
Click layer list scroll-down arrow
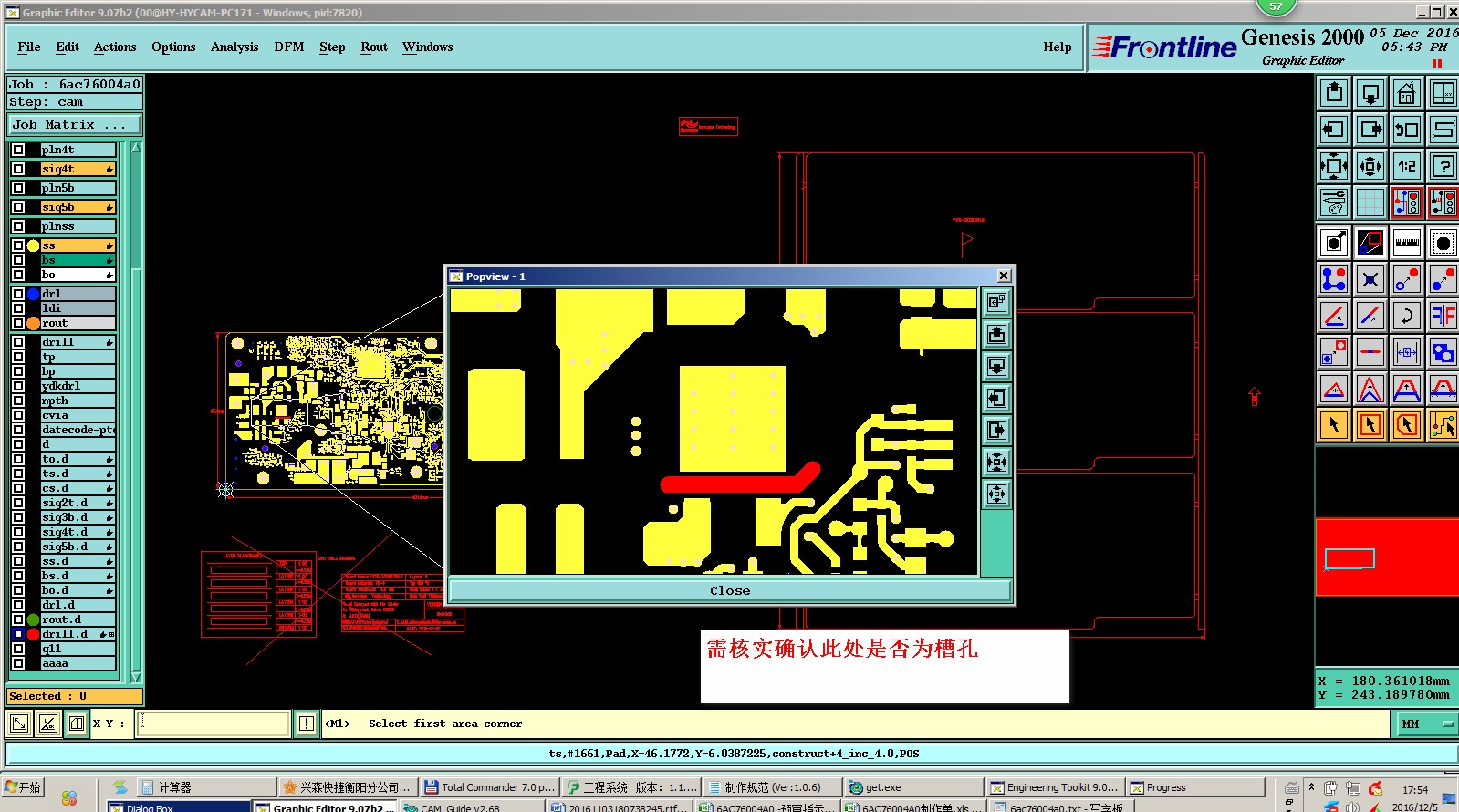pos(136,677)
